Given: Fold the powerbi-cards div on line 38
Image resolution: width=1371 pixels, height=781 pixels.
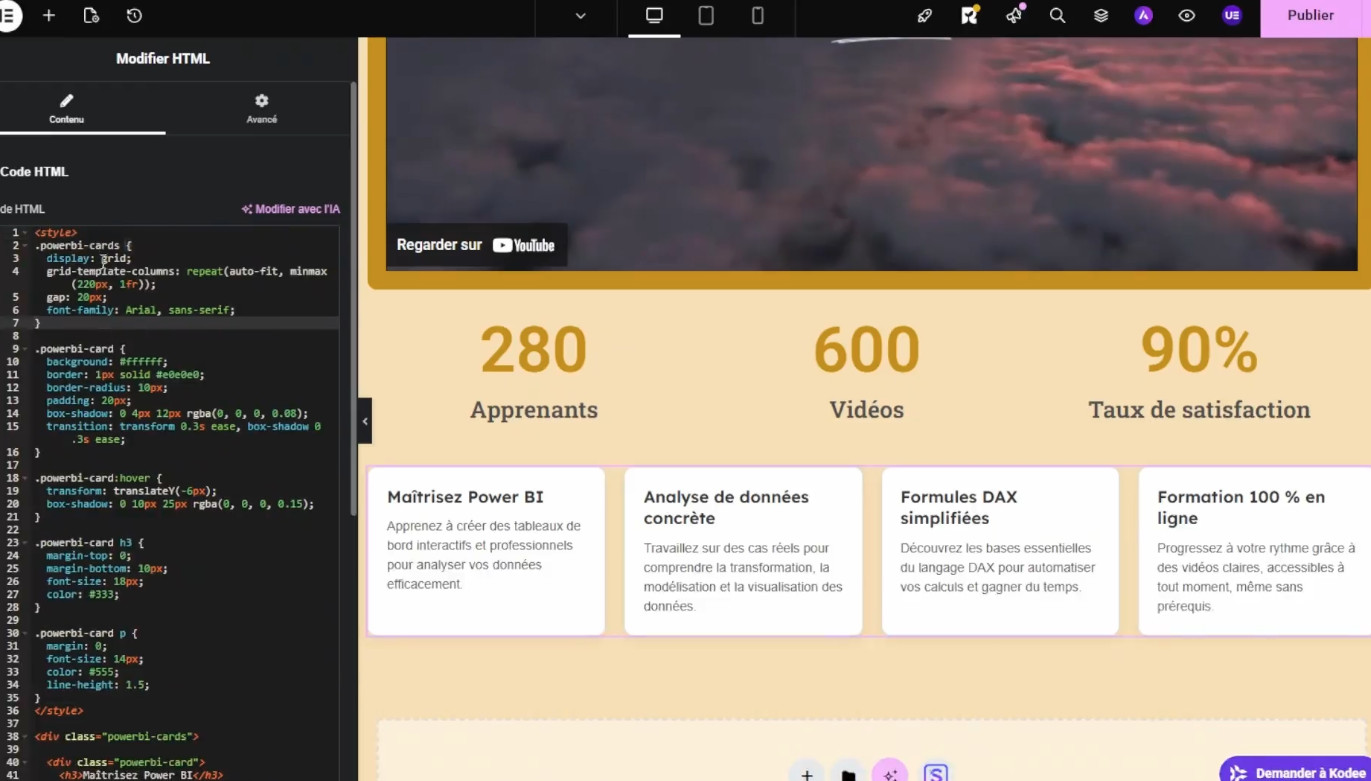Looking at the screenshot, I should 25,737.
